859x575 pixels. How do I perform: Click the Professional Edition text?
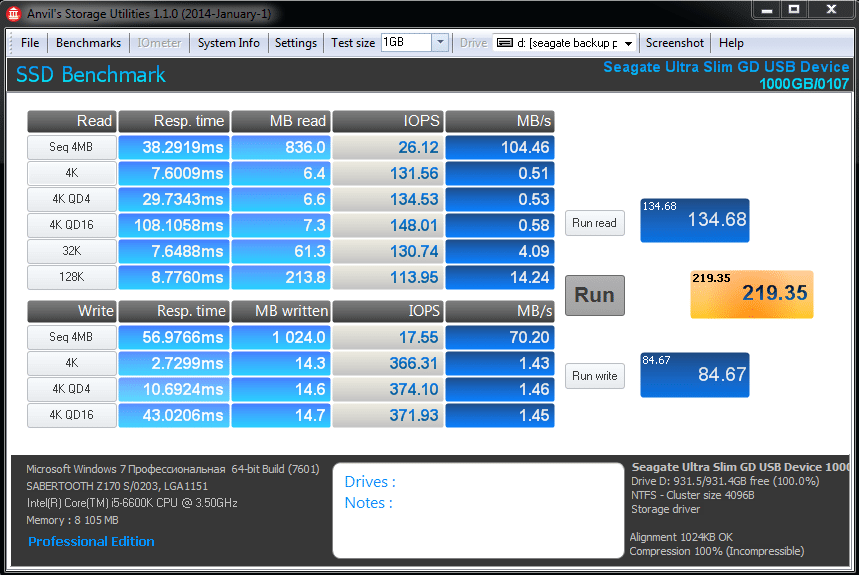coord(91,542)
